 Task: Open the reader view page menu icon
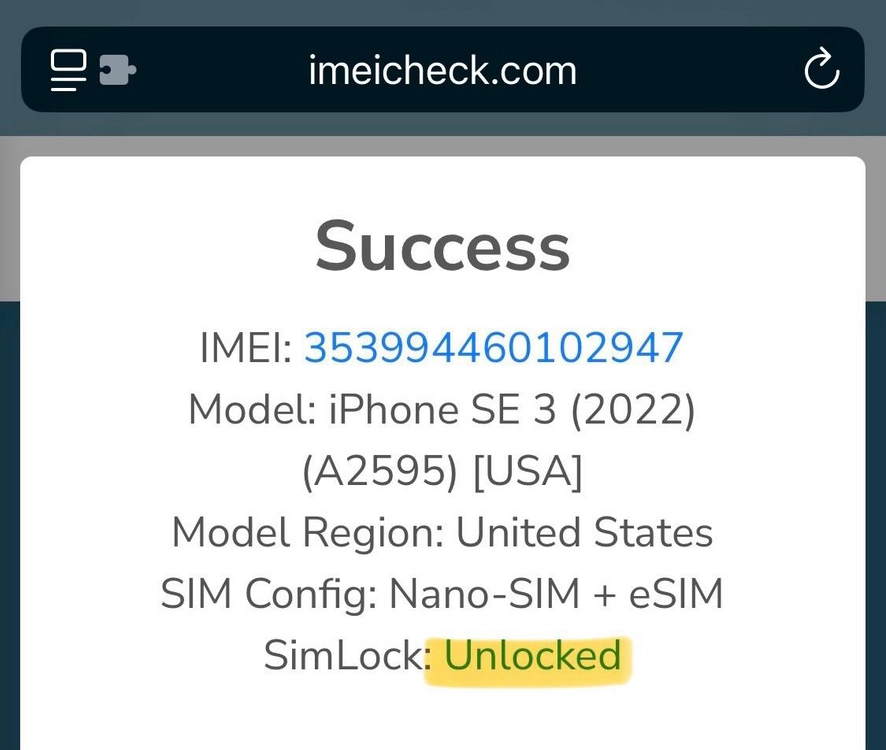pyautogui.click(x=68, y=70)
